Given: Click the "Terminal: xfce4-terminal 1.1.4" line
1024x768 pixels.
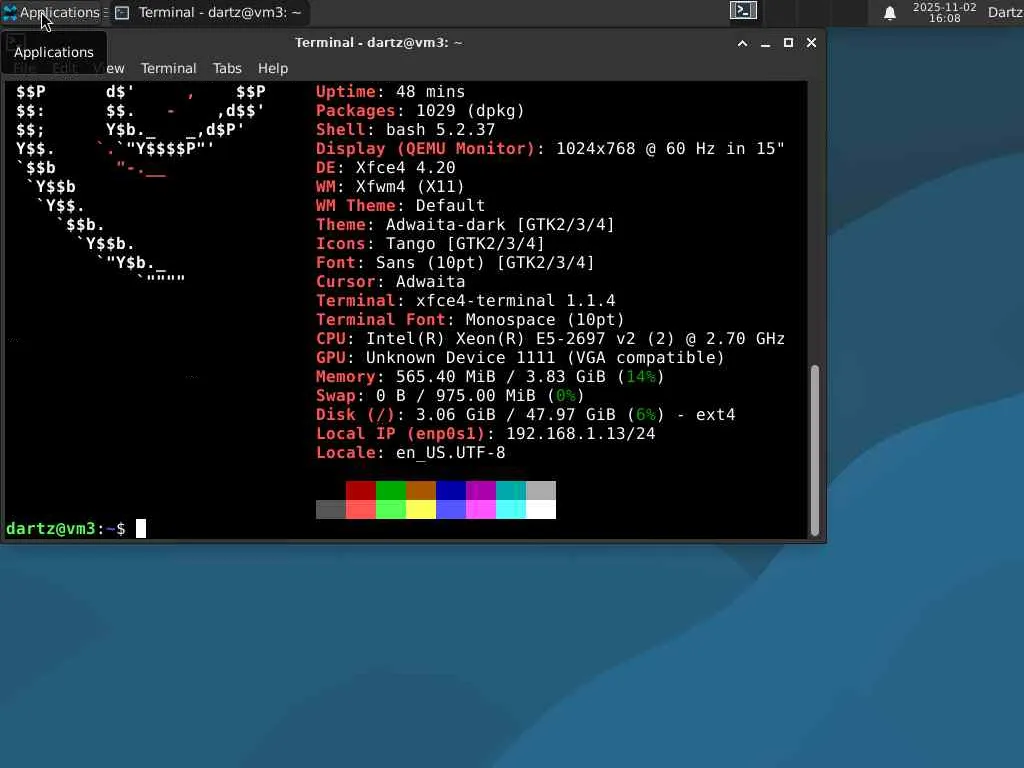Looking at the screenshot, I should coord(466,300).
